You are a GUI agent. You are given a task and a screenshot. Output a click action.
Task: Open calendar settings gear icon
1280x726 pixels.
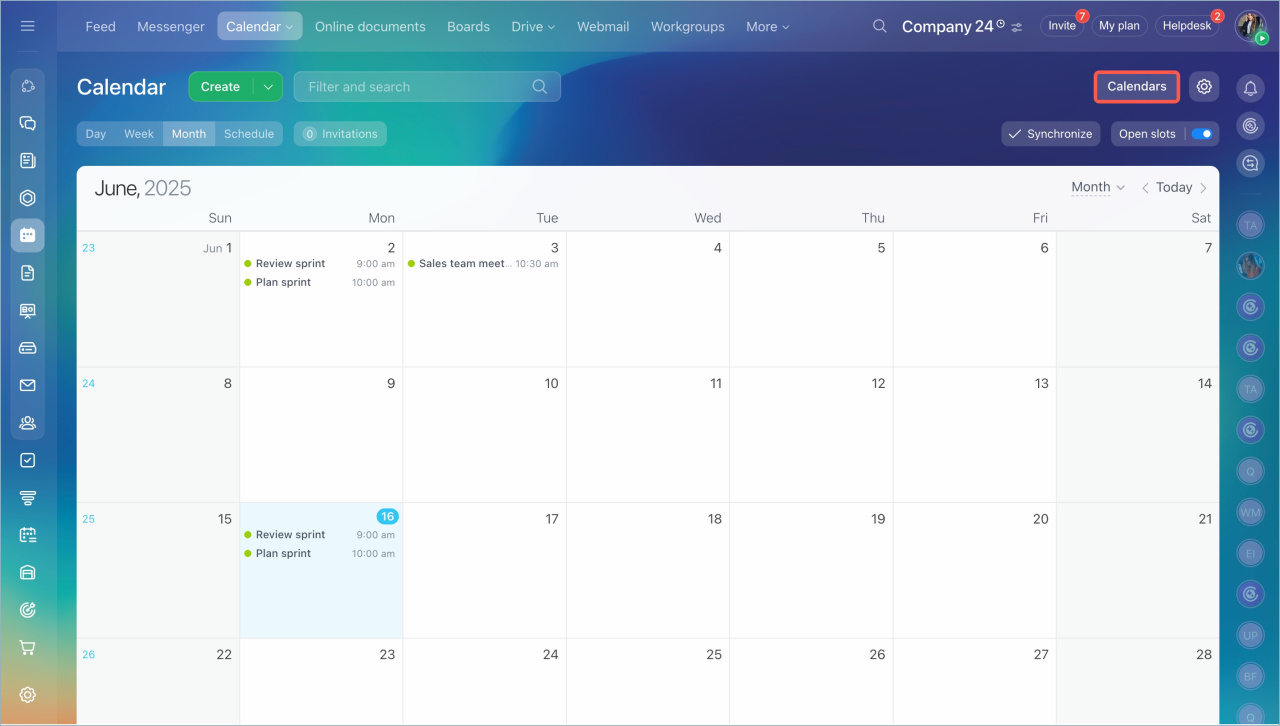tap(1204, 87)
